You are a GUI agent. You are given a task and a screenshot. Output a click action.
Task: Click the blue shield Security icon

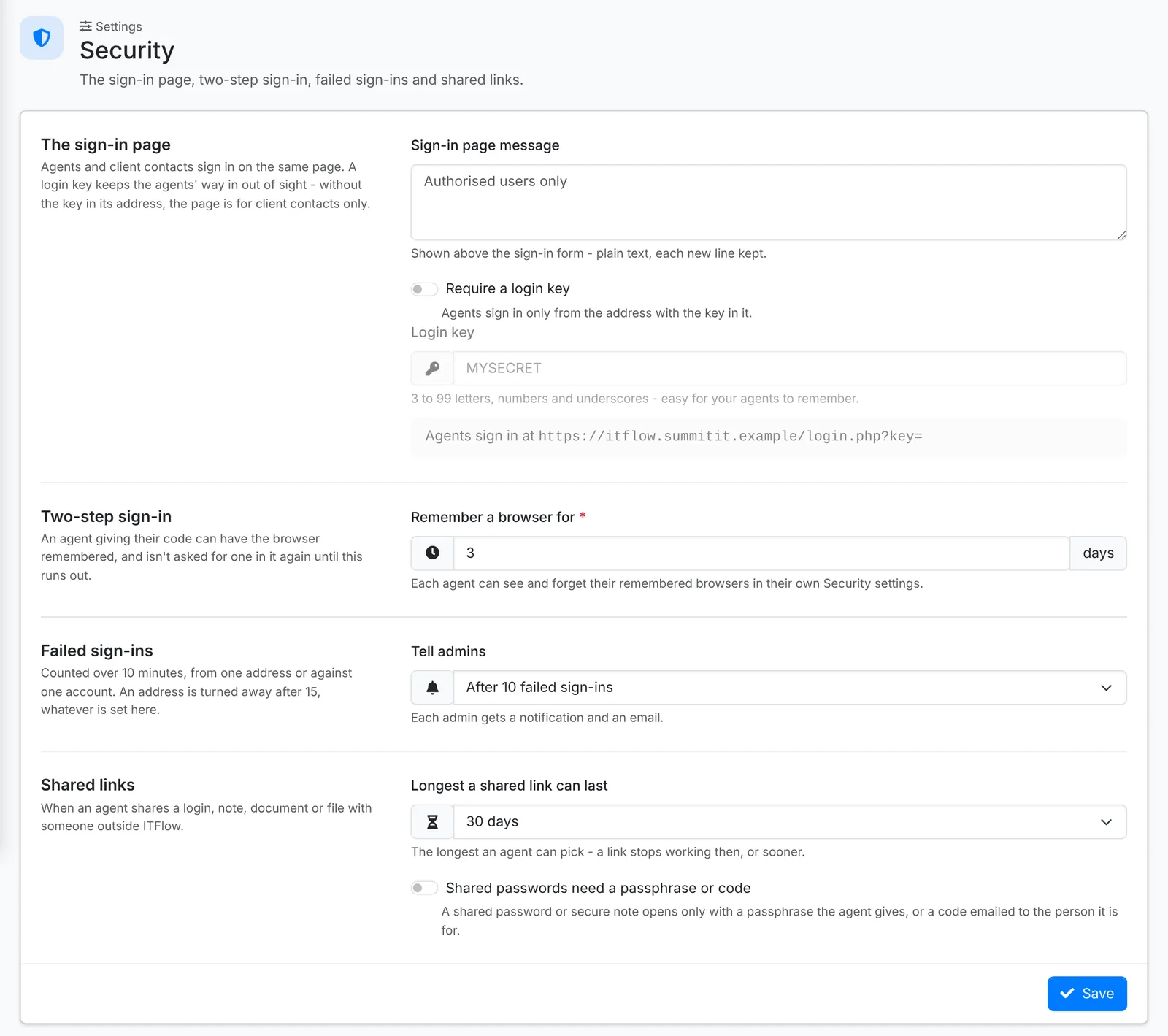(42, 38)
